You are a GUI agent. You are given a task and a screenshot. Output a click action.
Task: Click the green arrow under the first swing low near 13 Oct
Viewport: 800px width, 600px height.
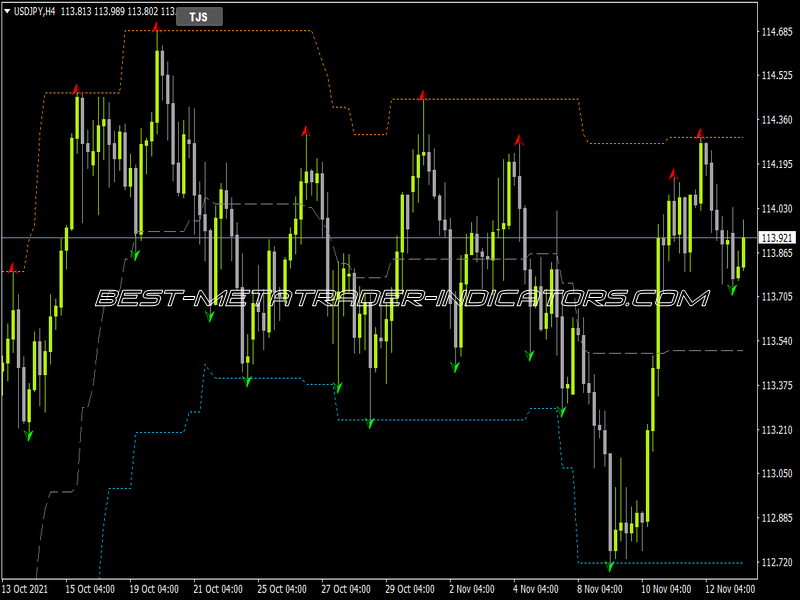click(29, 436)
